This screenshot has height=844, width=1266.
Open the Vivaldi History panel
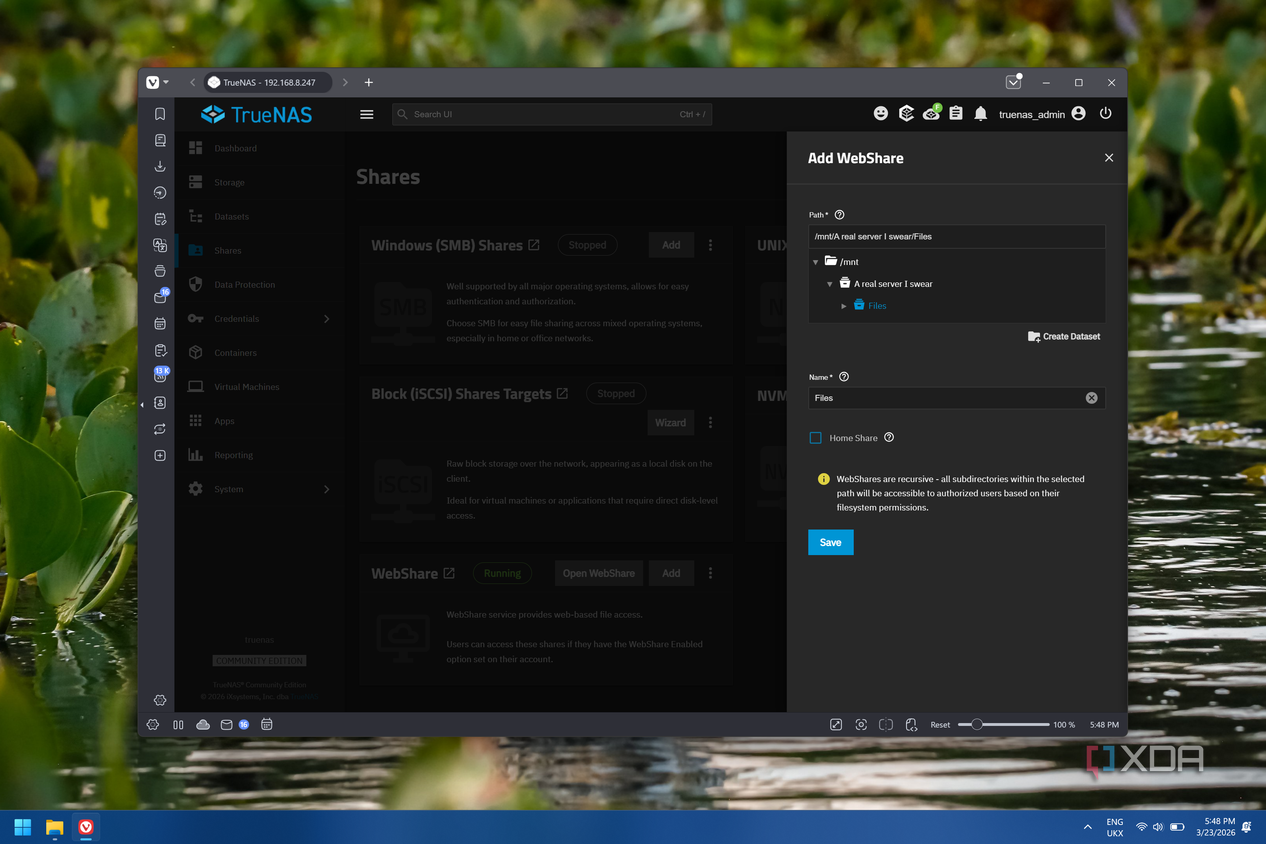(160, 193)
